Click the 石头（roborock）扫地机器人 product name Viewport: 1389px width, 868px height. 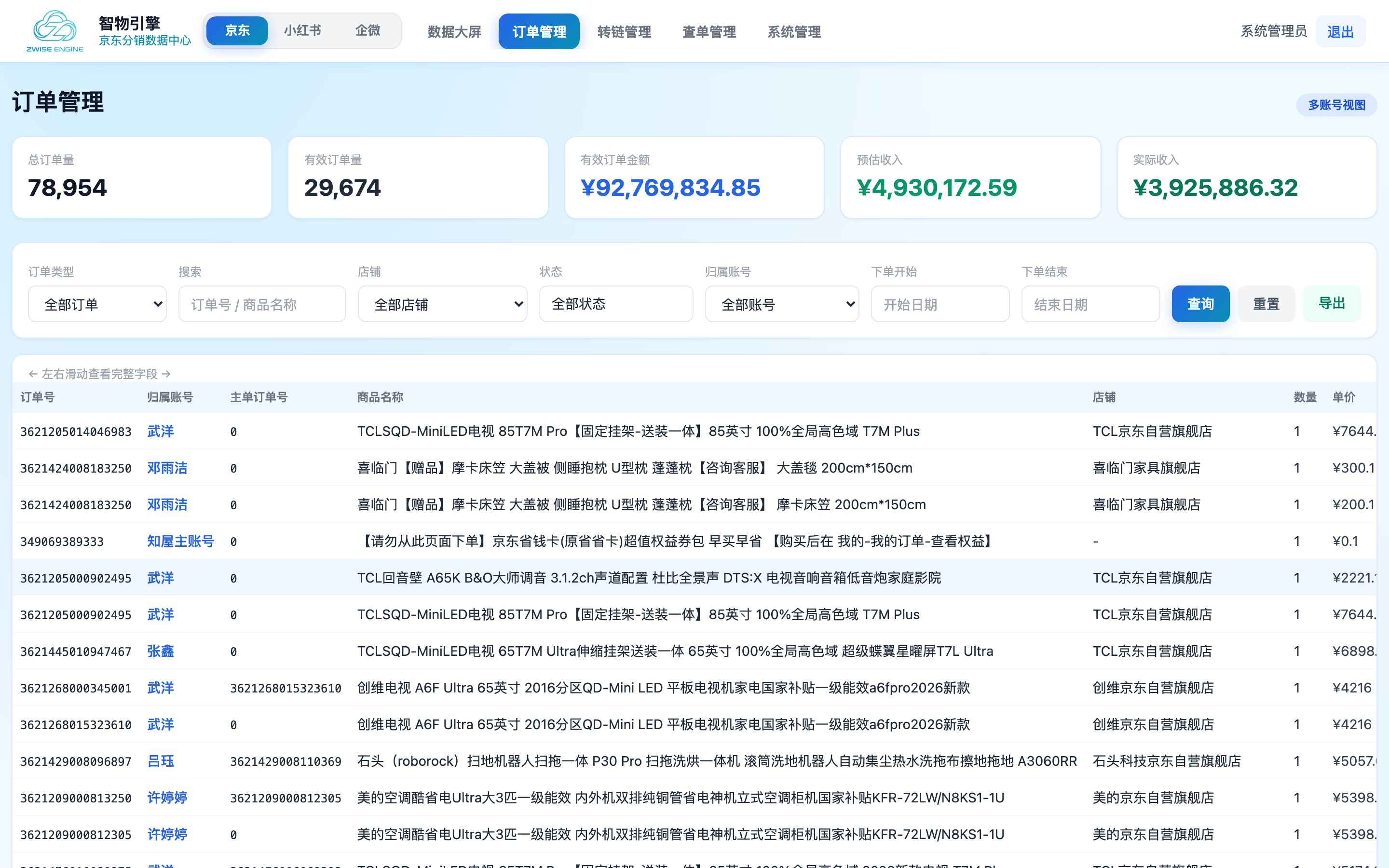pyautogui.click(x=717, y=761)
